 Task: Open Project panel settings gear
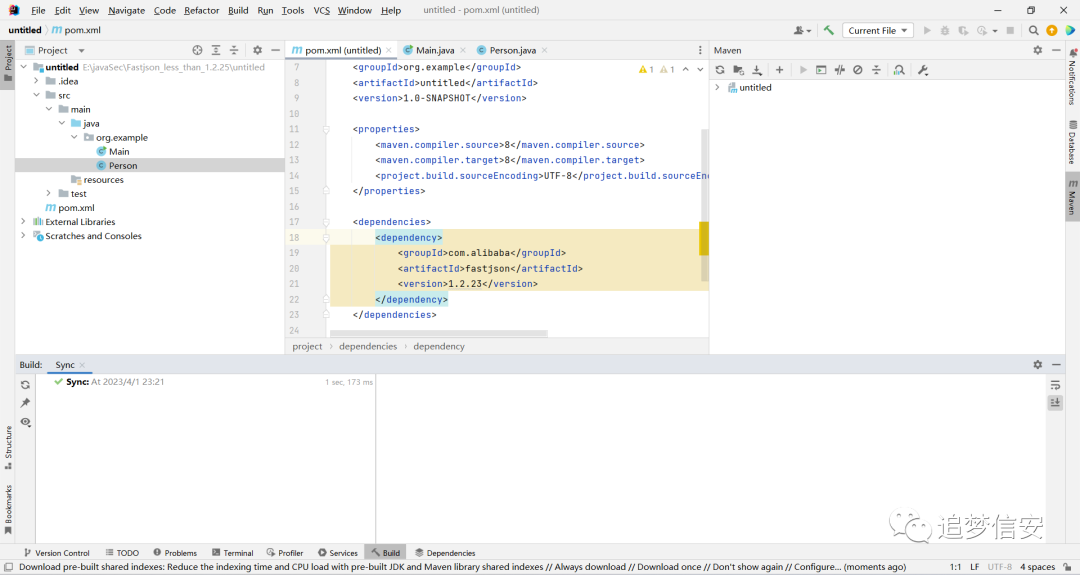[258, 50]
